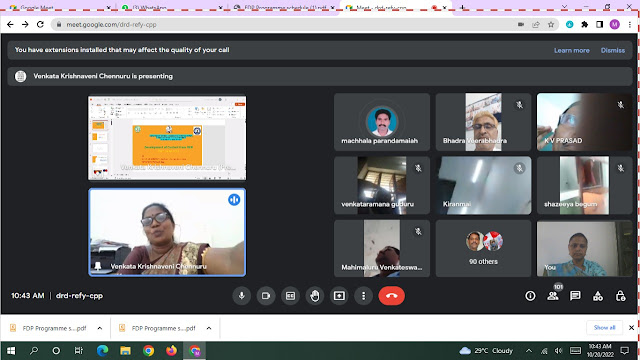Viewport: 640px width, 360px height.
Task: Open the chat with everyone icon
Action: [x=575, y=296]
